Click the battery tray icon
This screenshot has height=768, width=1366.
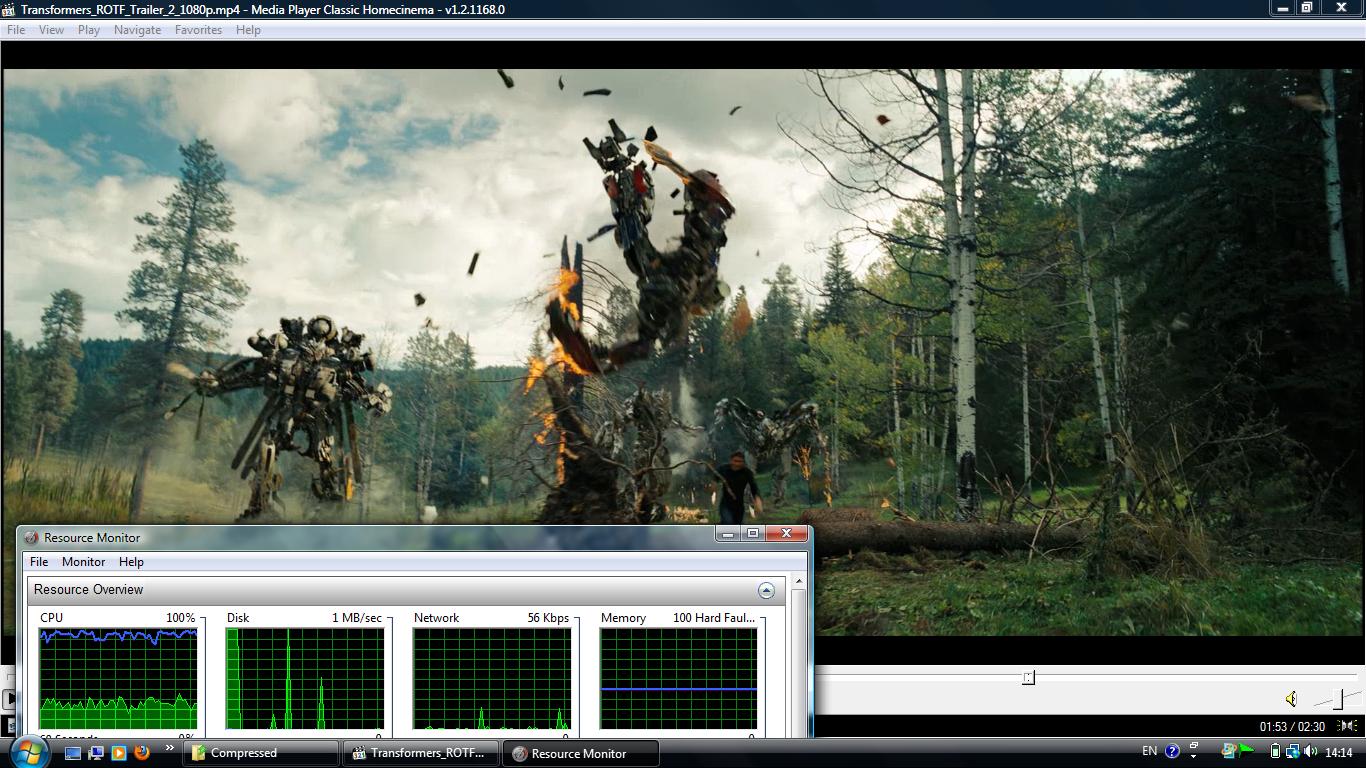click(x=1275, y=752)
